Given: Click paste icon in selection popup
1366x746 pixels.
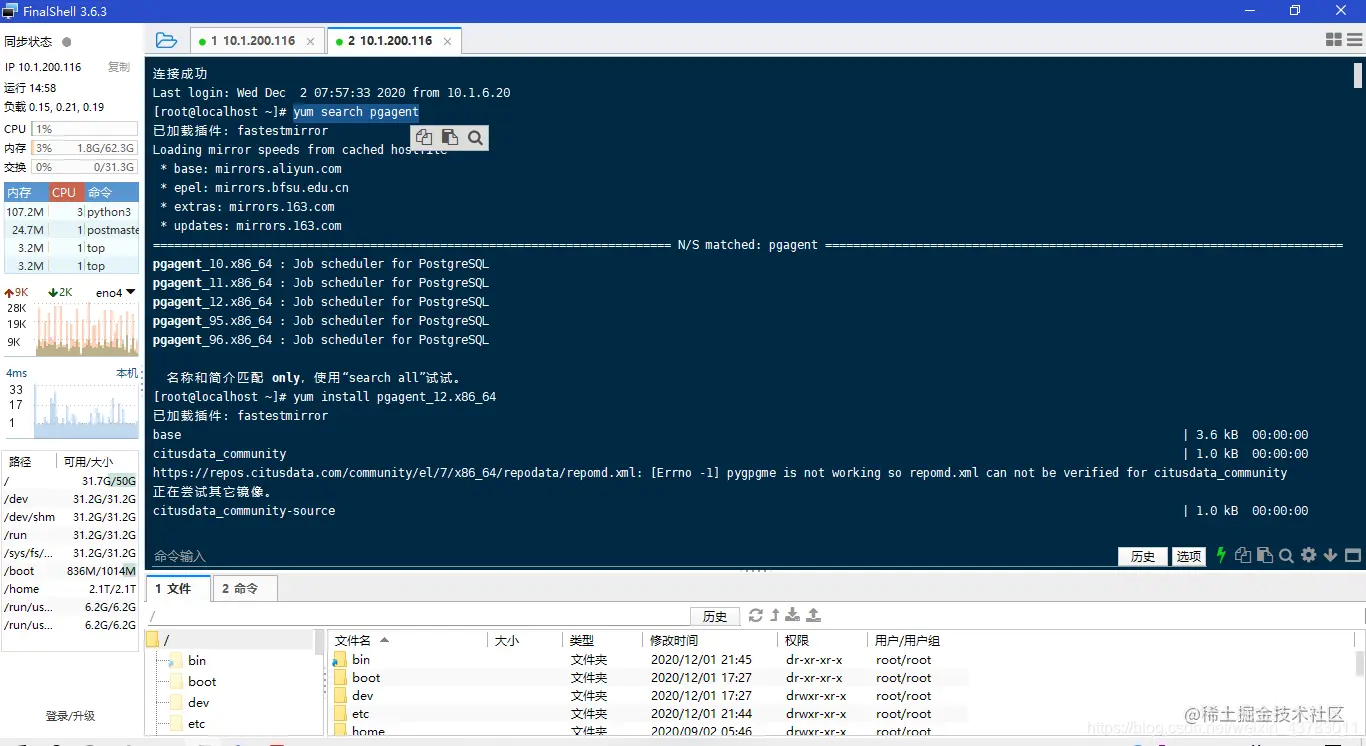Looking at the screenshot, I should pos(450,138).
